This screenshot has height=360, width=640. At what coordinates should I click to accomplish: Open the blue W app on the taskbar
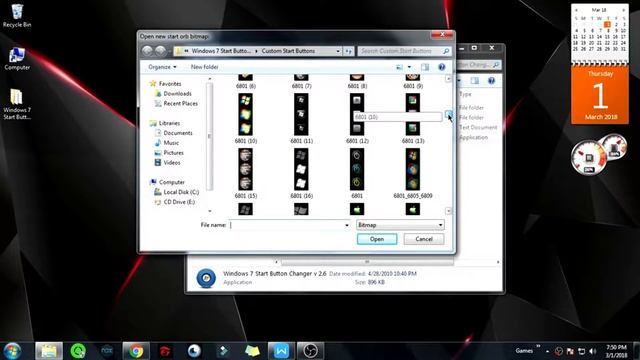point(281,351)
